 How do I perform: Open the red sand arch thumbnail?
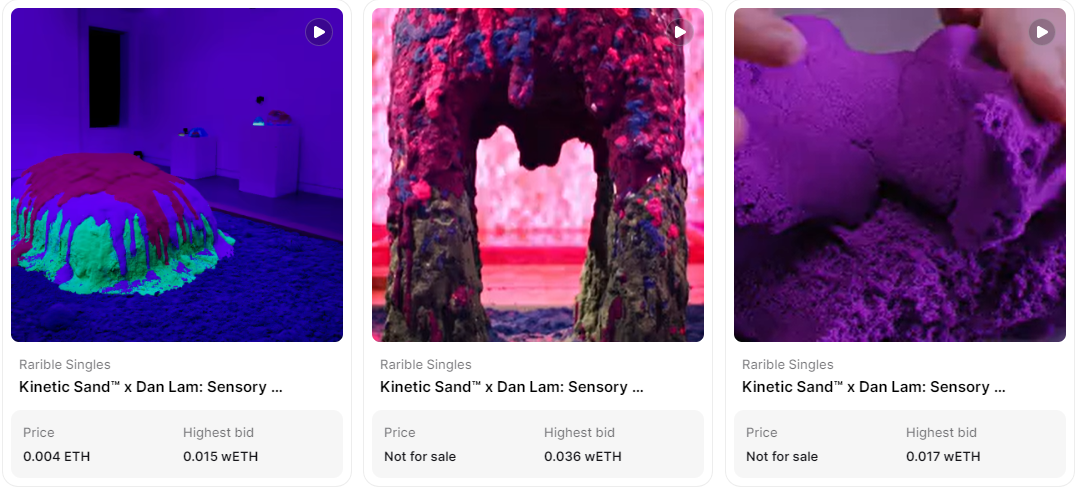pos(538,175)
